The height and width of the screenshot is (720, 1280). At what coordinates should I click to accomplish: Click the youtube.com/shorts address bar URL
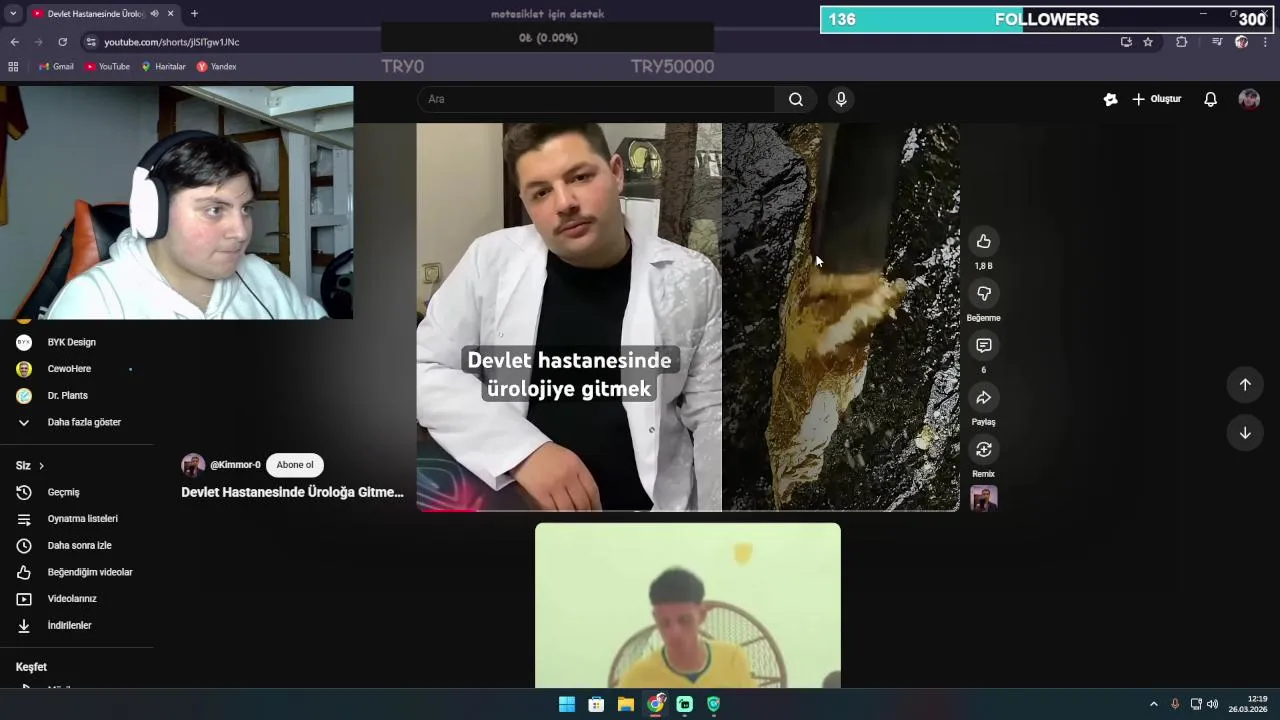(172, 42)
